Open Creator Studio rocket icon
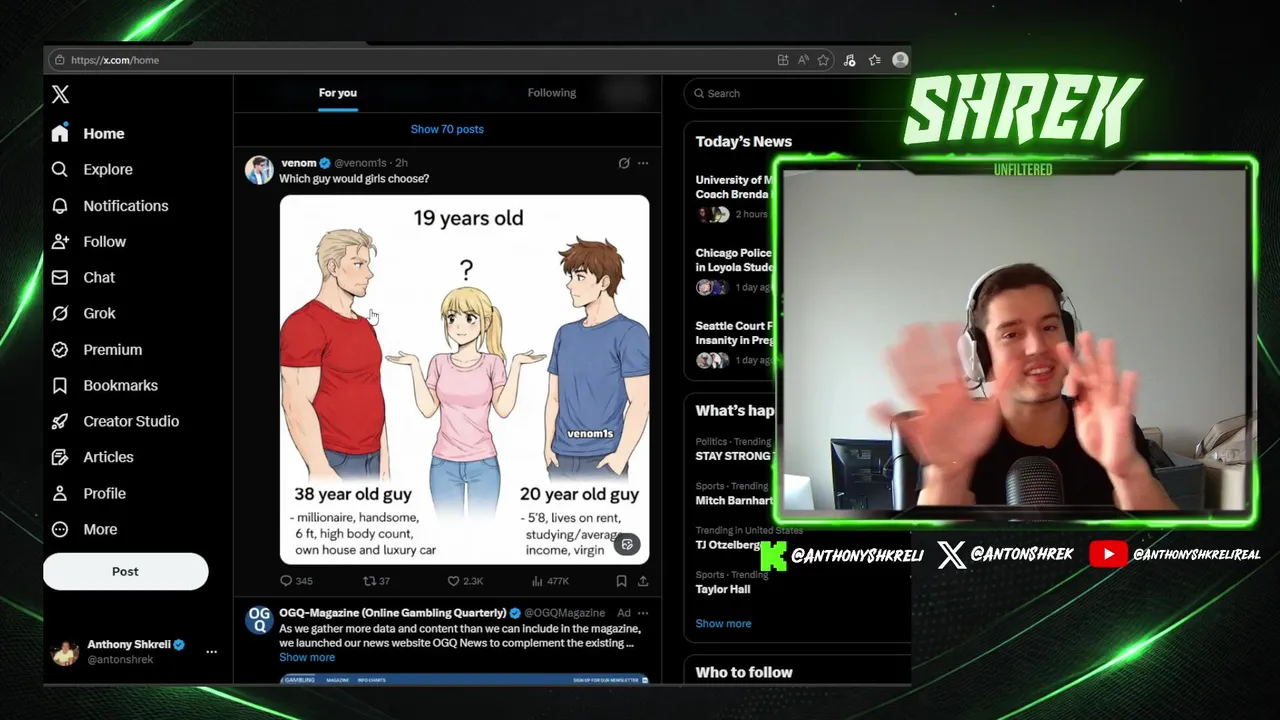Viewport: 1280px width, 720px height. 60,421
